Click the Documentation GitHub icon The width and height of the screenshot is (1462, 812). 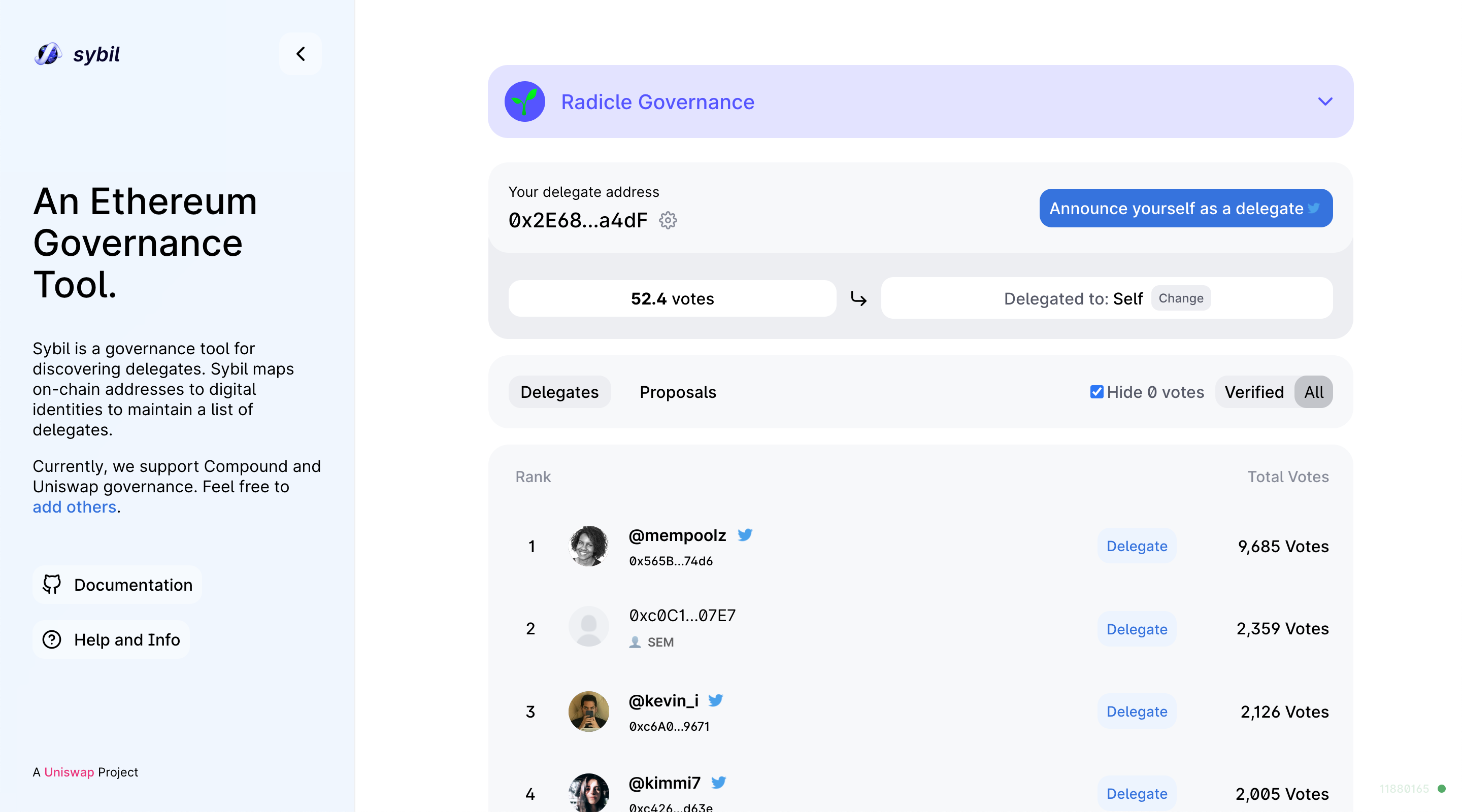pyautogui.click(x=52, y=584)
